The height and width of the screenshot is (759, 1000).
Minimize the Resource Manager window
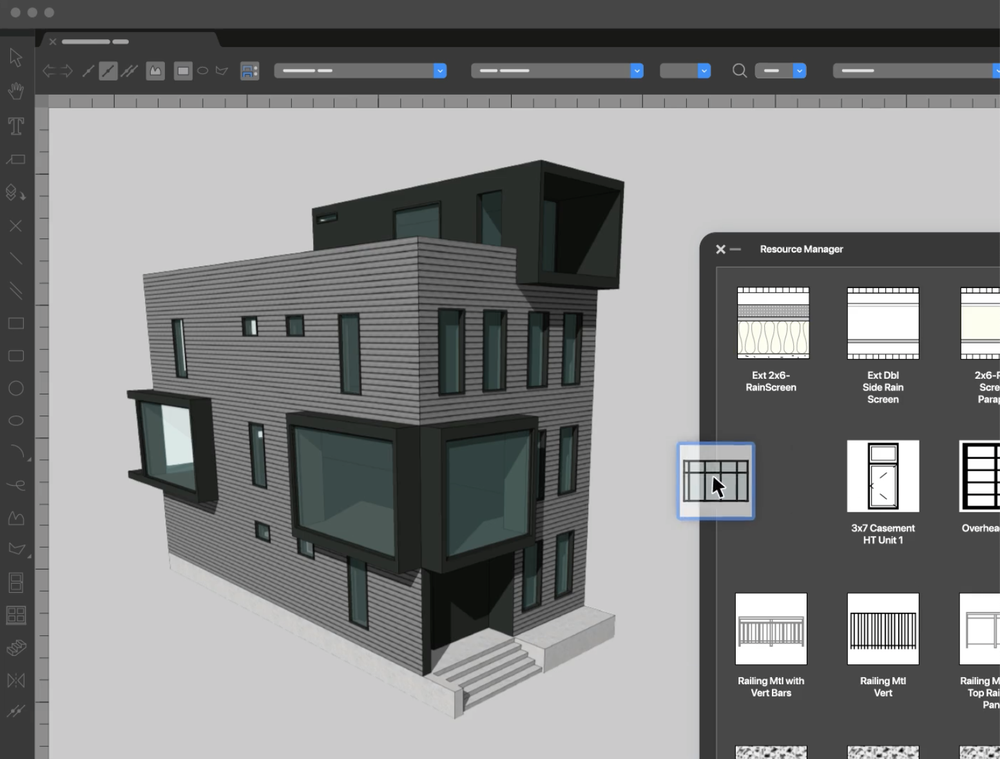pos(739,249)
